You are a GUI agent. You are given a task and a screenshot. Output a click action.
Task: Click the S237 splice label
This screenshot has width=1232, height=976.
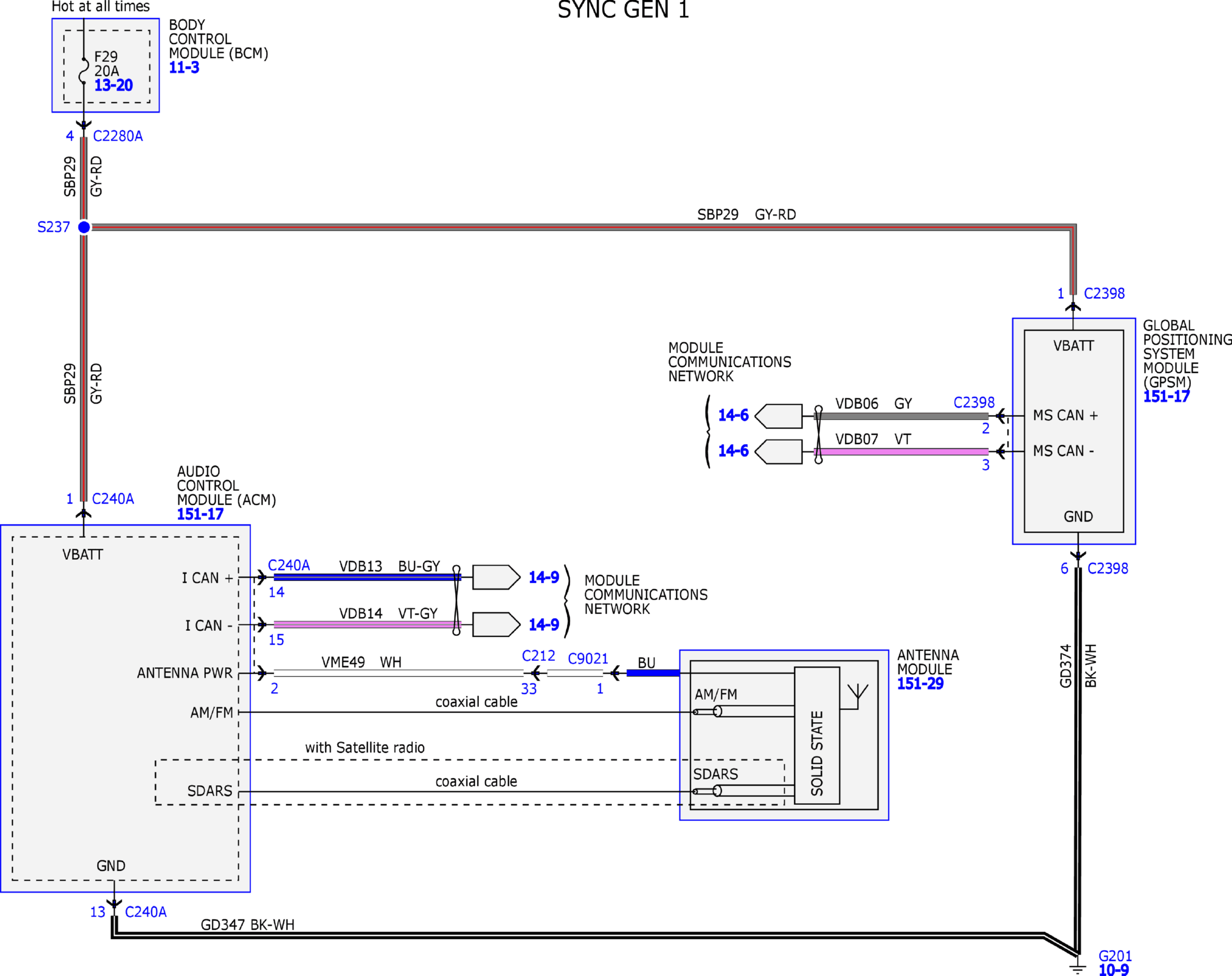(x=53, y=227)
